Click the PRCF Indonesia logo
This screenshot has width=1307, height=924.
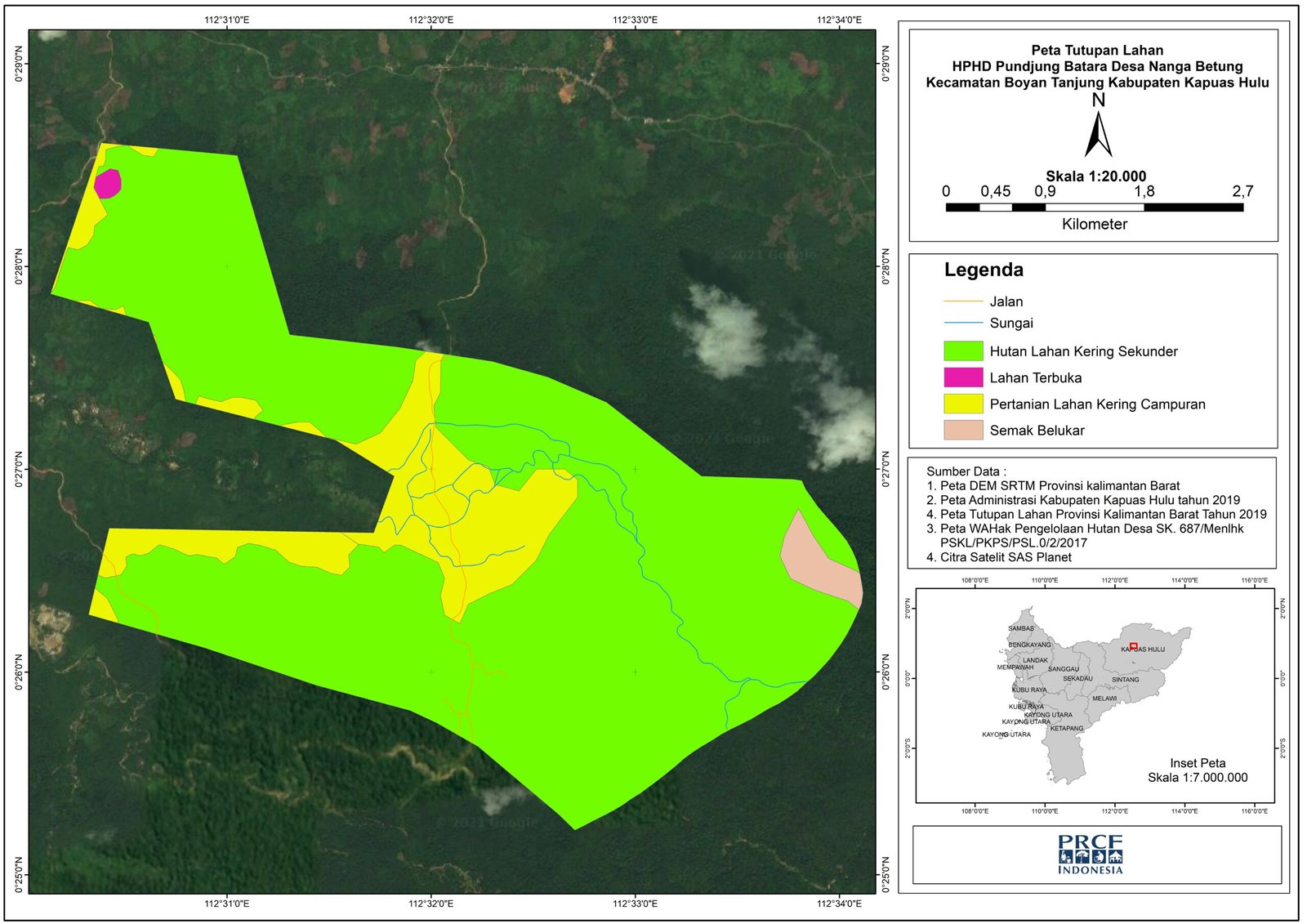coord(1090,855)
